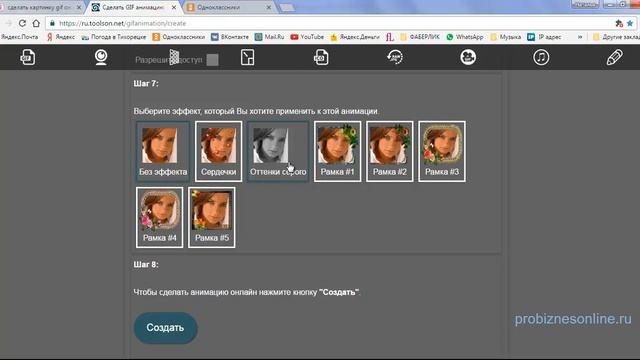This screenshot has width=640, height=360.
Task: Switch to the Сделать GIF анимацию tab
Action: pyautogui.click(x=133, y=7)
